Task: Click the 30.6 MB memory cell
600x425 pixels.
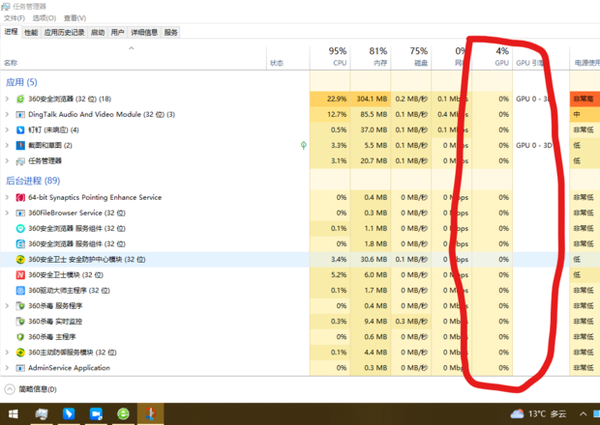Action: point(370,259)
